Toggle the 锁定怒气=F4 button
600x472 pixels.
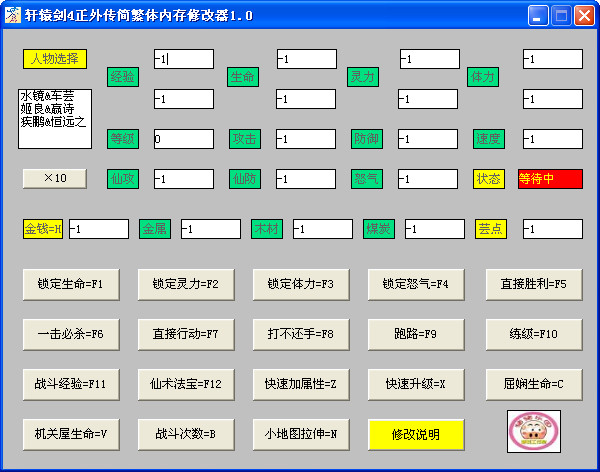[x=416, y=284]
